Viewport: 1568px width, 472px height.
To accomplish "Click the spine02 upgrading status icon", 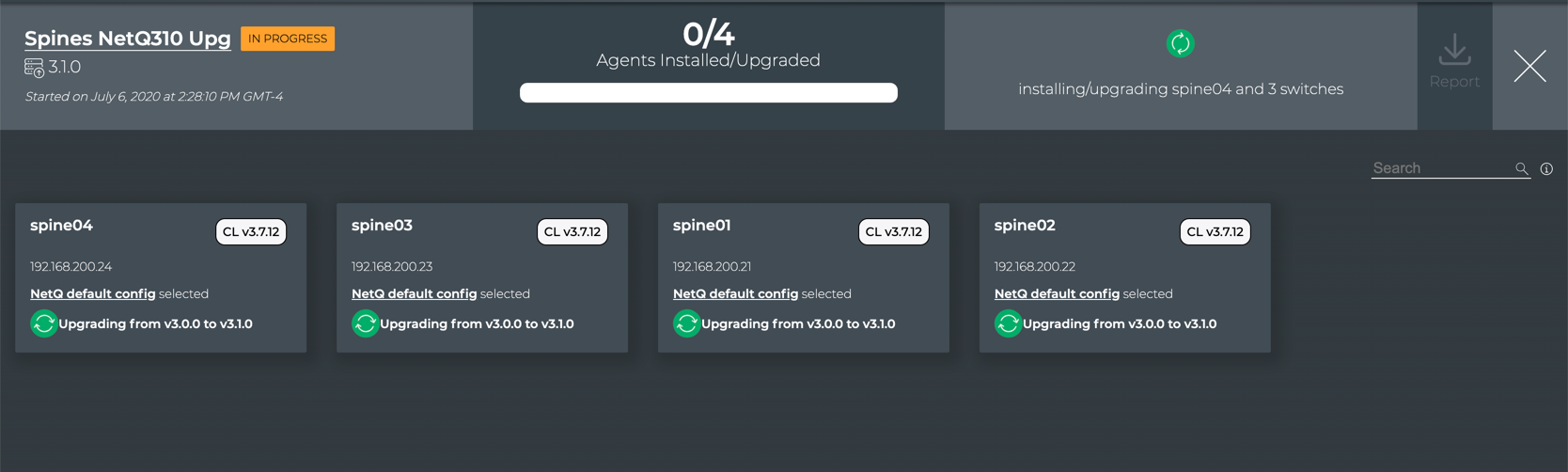I will point(1008,323).
